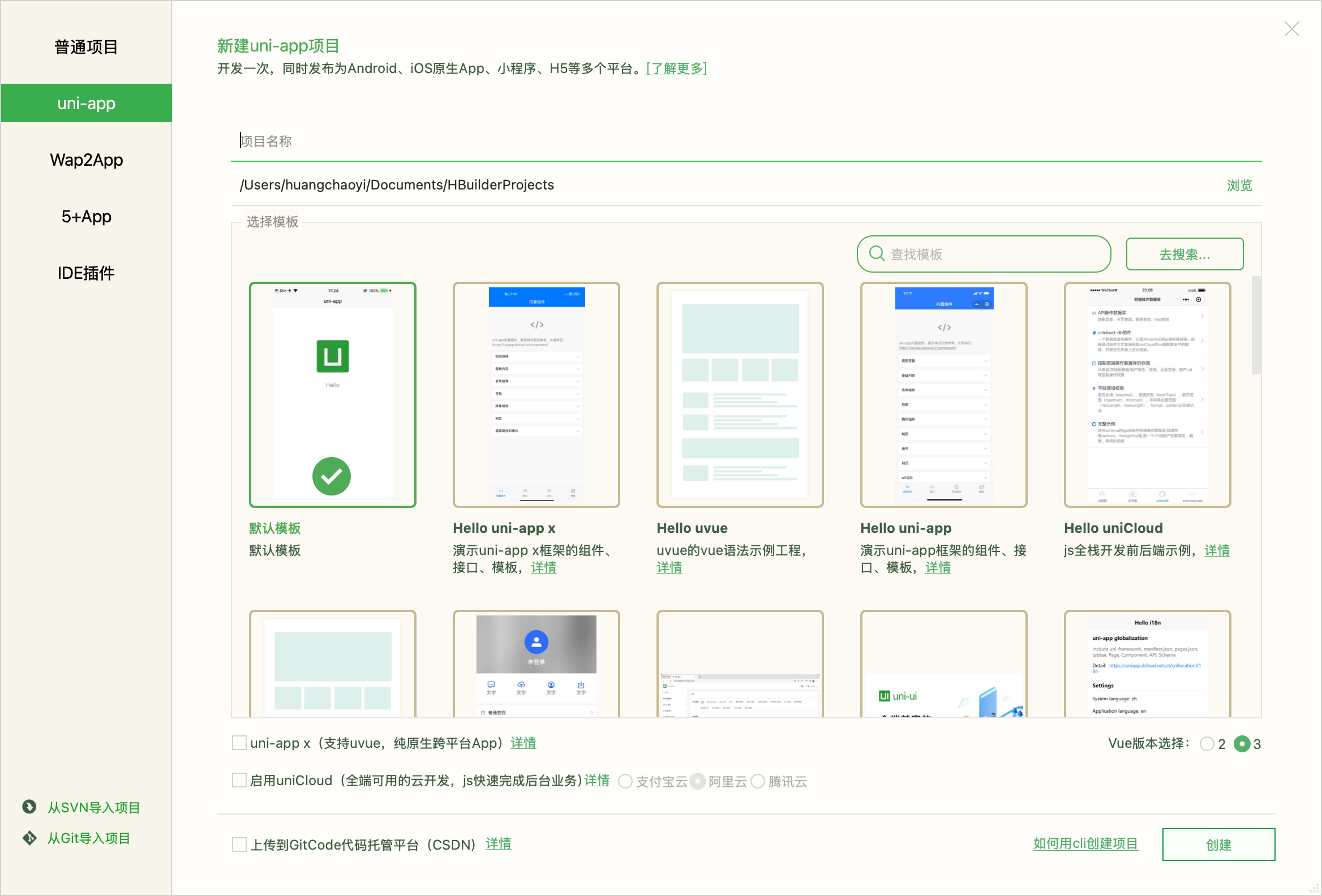Choose 支付宝云 radio option
Image resolution: width=1322 pixels, height=896 pixels.
625,781
